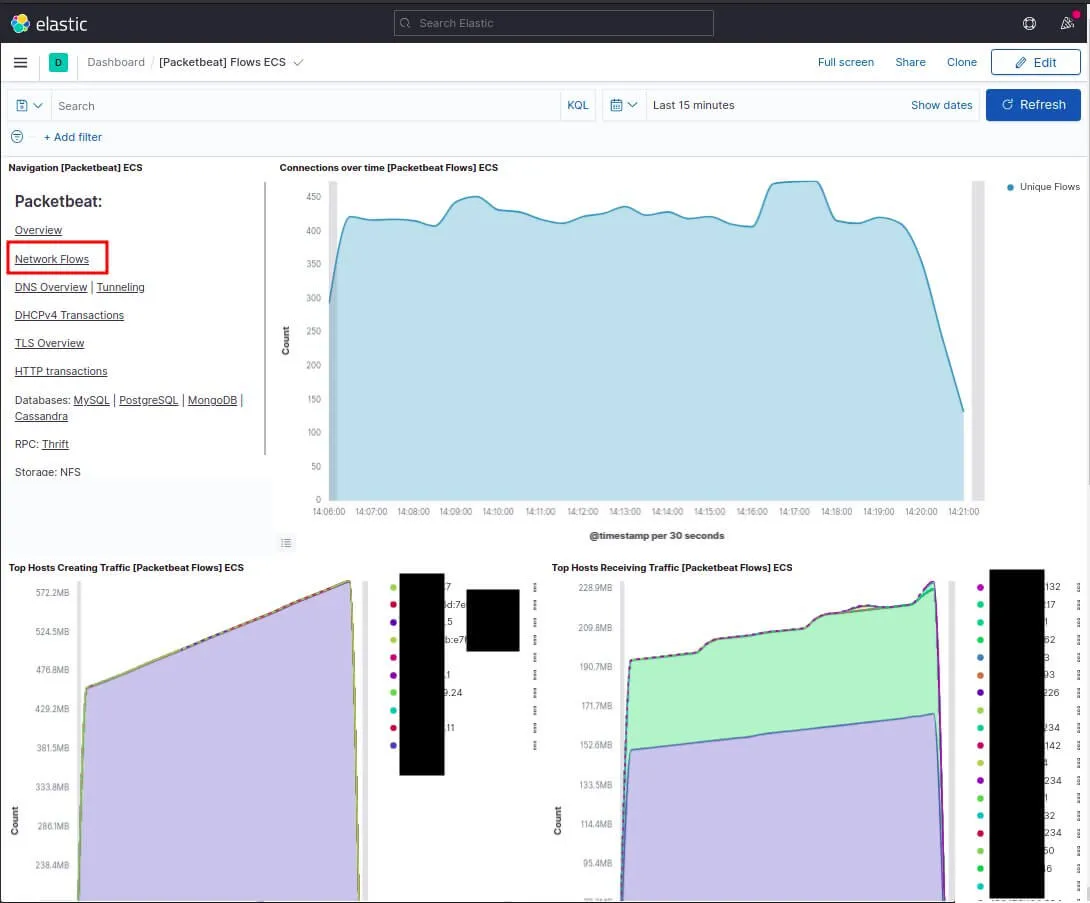Click Connections over time panel title

pyautogui.click(x=389, y=168)
